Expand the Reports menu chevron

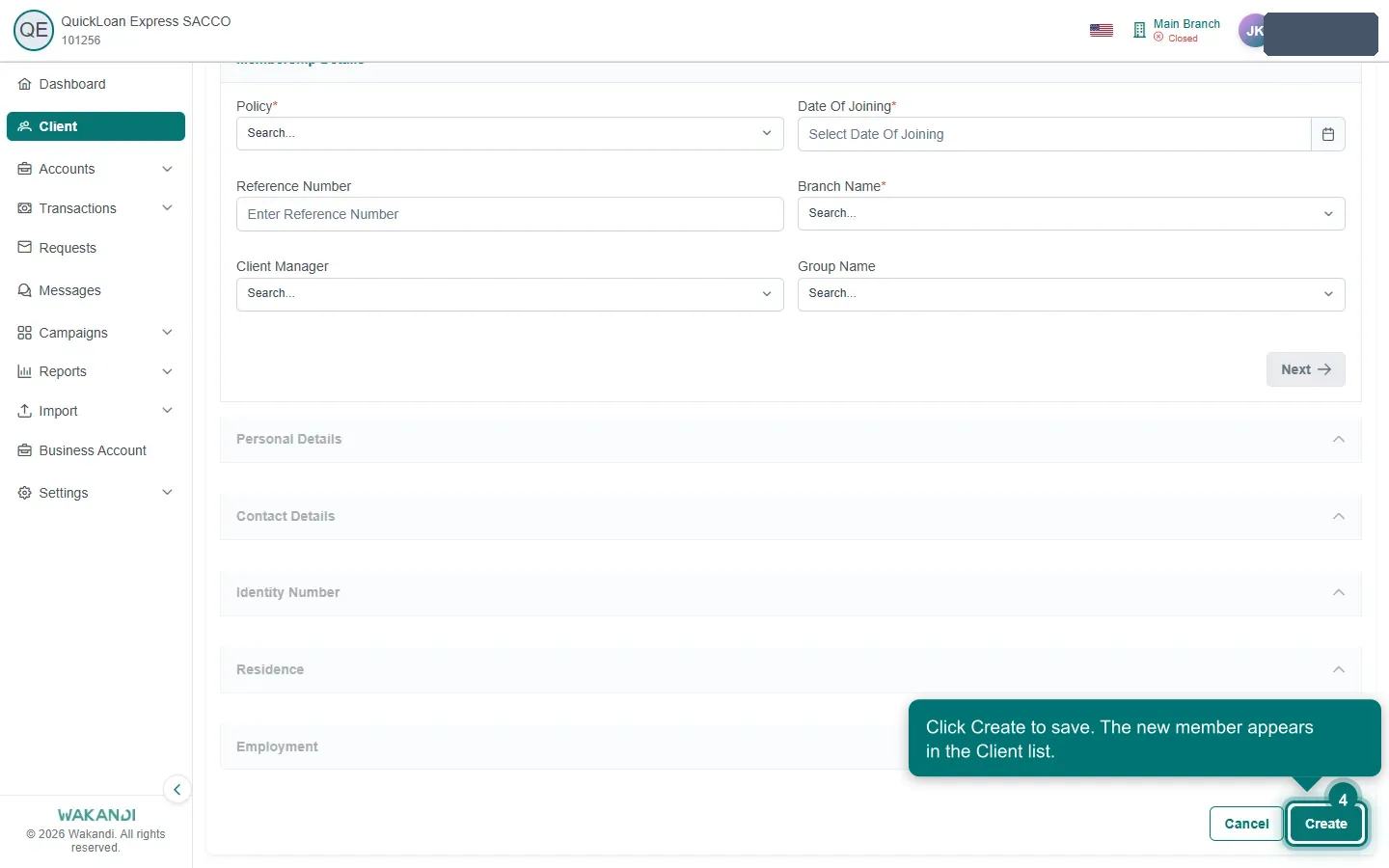point(167,371)
